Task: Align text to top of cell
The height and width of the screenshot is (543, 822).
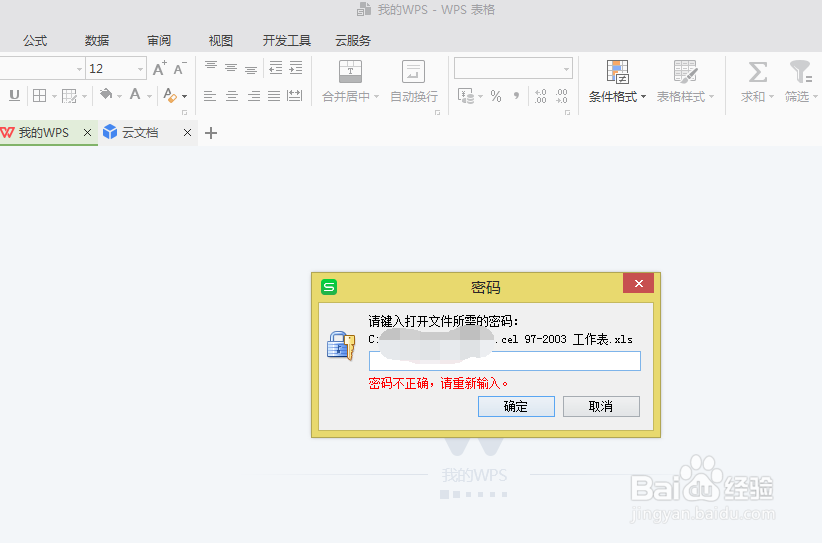Action: [211, 67]
